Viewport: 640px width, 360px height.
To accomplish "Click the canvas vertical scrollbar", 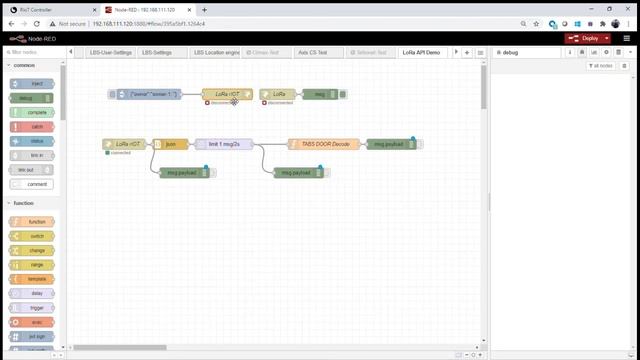I will click(x=484, y=87).
